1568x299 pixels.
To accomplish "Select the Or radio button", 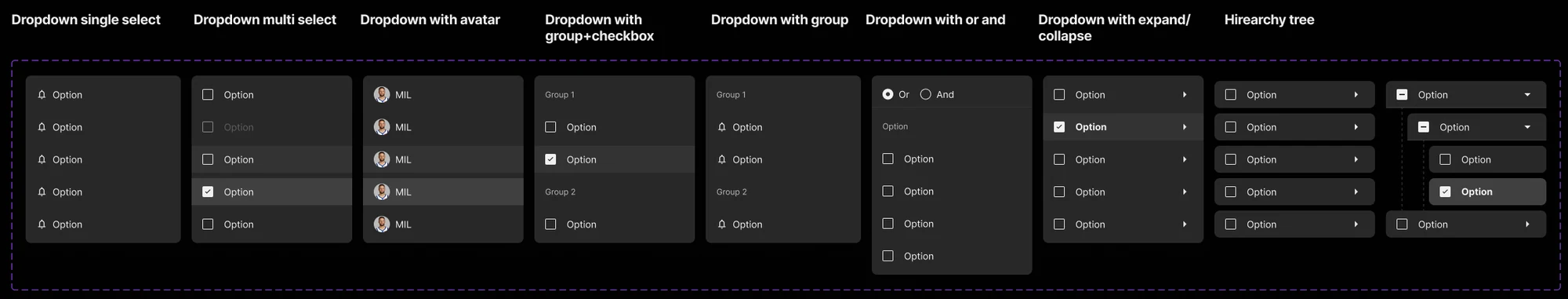I will [x=887, y=94].
